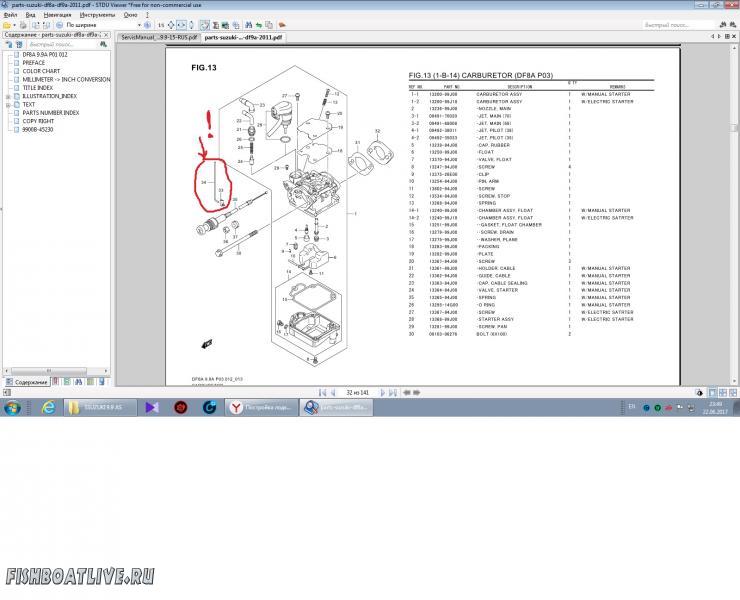Expand the ILLUSTRATION_INDEX tree node
This screenshot has width=740, height=600.
pos(8,96)
